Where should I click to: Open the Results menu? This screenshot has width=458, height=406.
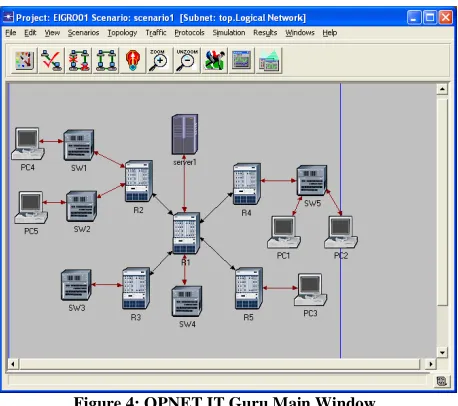click(265, 33)
